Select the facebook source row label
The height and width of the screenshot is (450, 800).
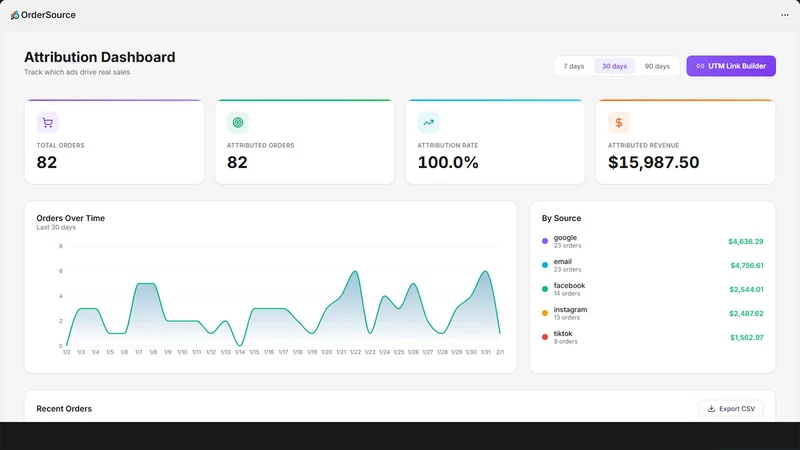569,286
